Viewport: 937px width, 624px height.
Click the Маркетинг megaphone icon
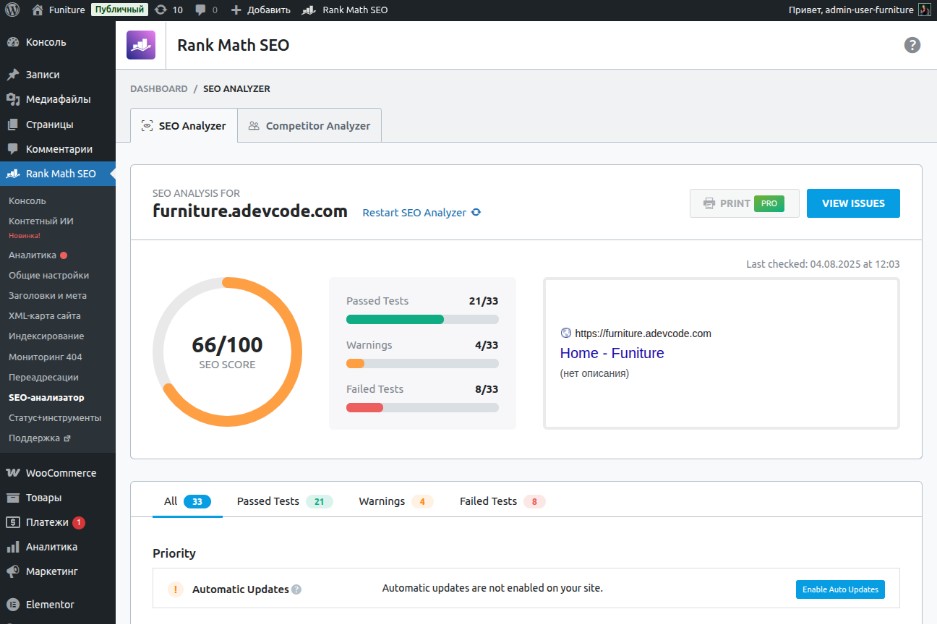(x=13, y=571)
